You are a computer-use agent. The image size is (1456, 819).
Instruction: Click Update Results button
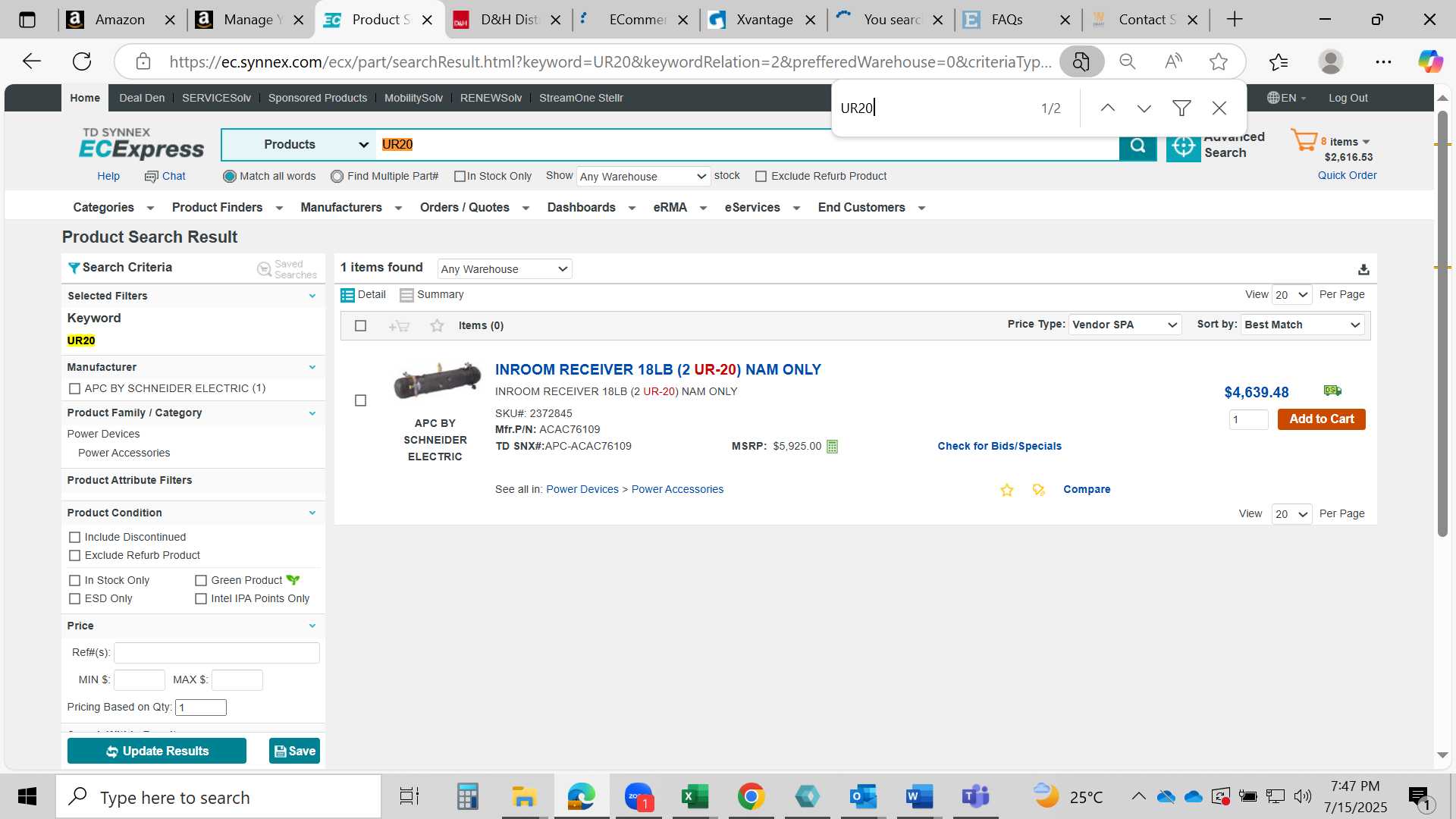click(x=157, y=752)
